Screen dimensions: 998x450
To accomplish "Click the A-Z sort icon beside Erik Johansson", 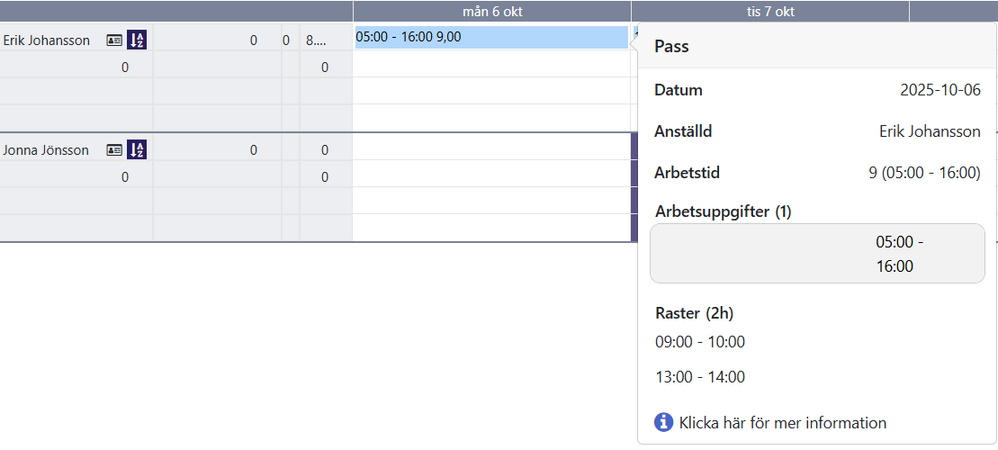I will click(x=137, y=40).
